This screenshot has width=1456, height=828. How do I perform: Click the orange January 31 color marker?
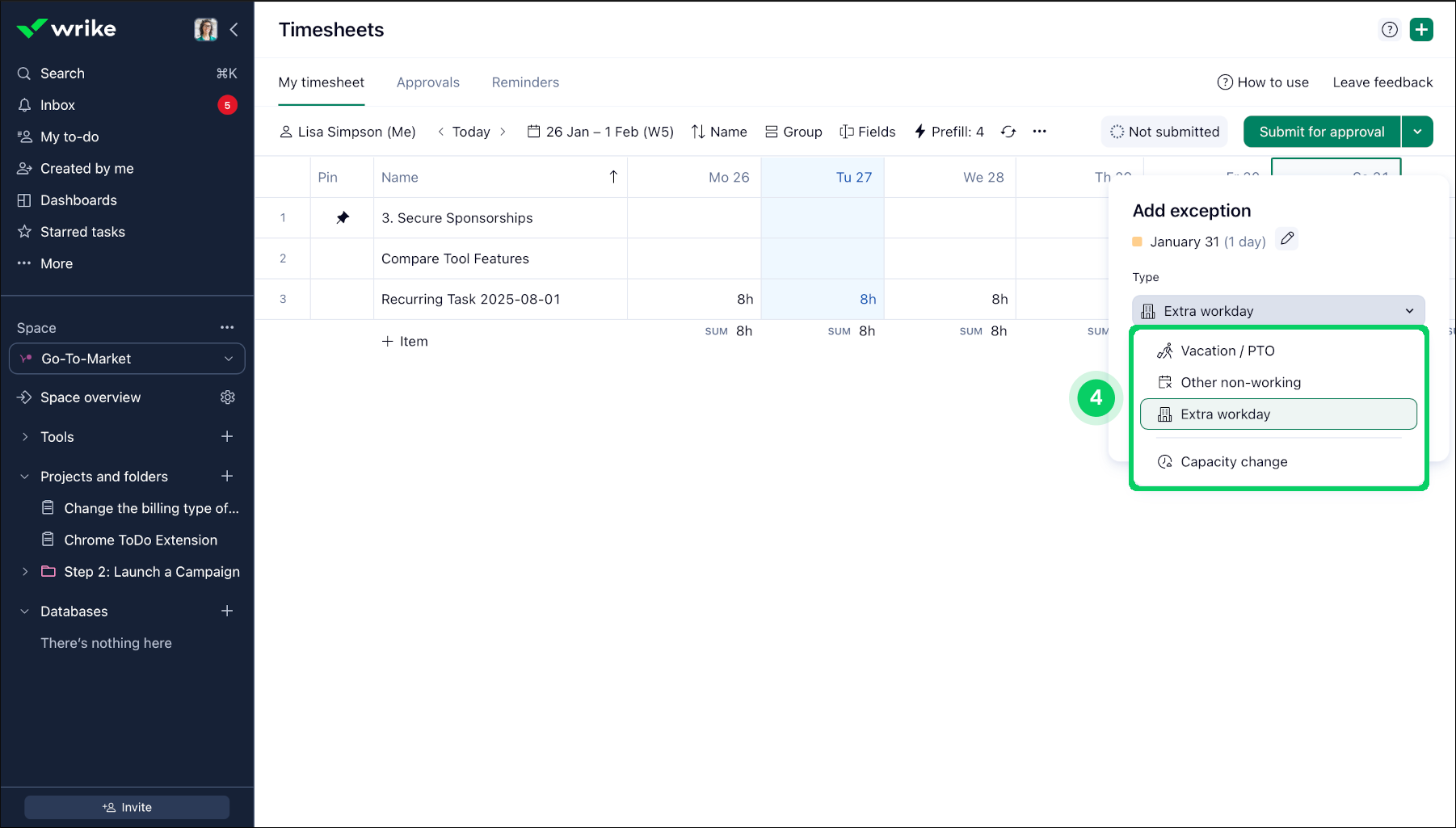coord(1138,242)
